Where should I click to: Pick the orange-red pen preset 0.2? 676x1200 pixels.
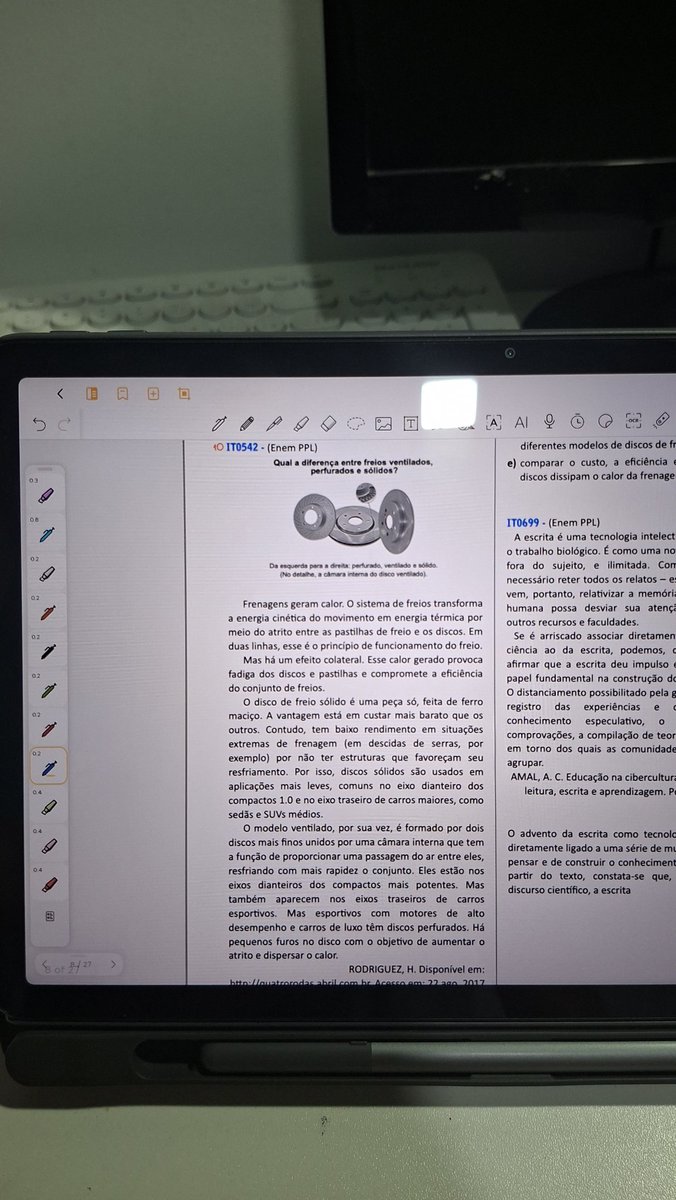46,613
